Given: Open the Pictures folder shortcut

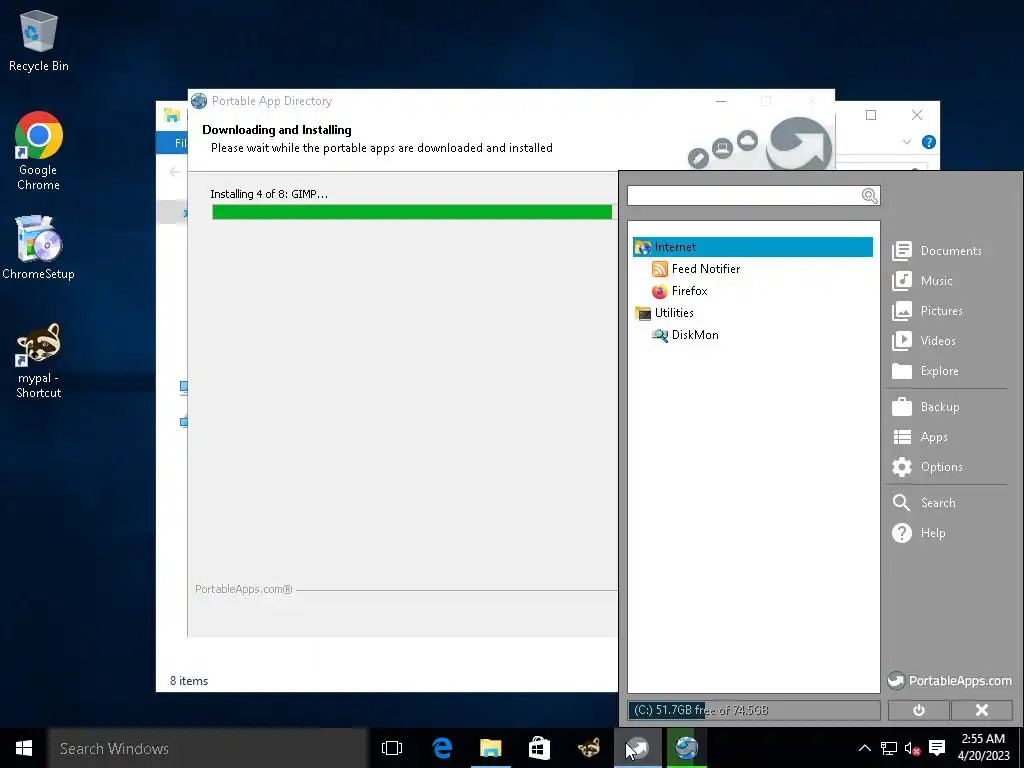Looking at the screenshot, I should tap(928, 311).
